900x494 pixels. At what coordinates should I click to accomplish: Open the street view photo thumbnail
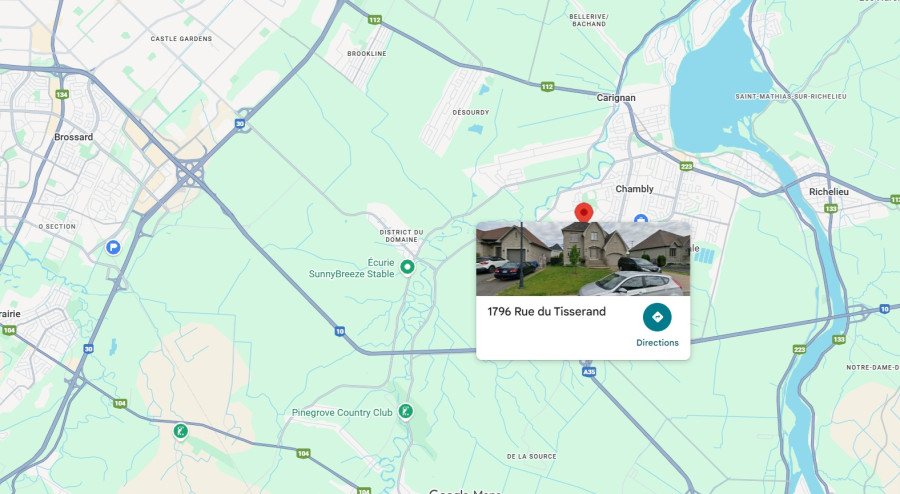tap(583, 259)
